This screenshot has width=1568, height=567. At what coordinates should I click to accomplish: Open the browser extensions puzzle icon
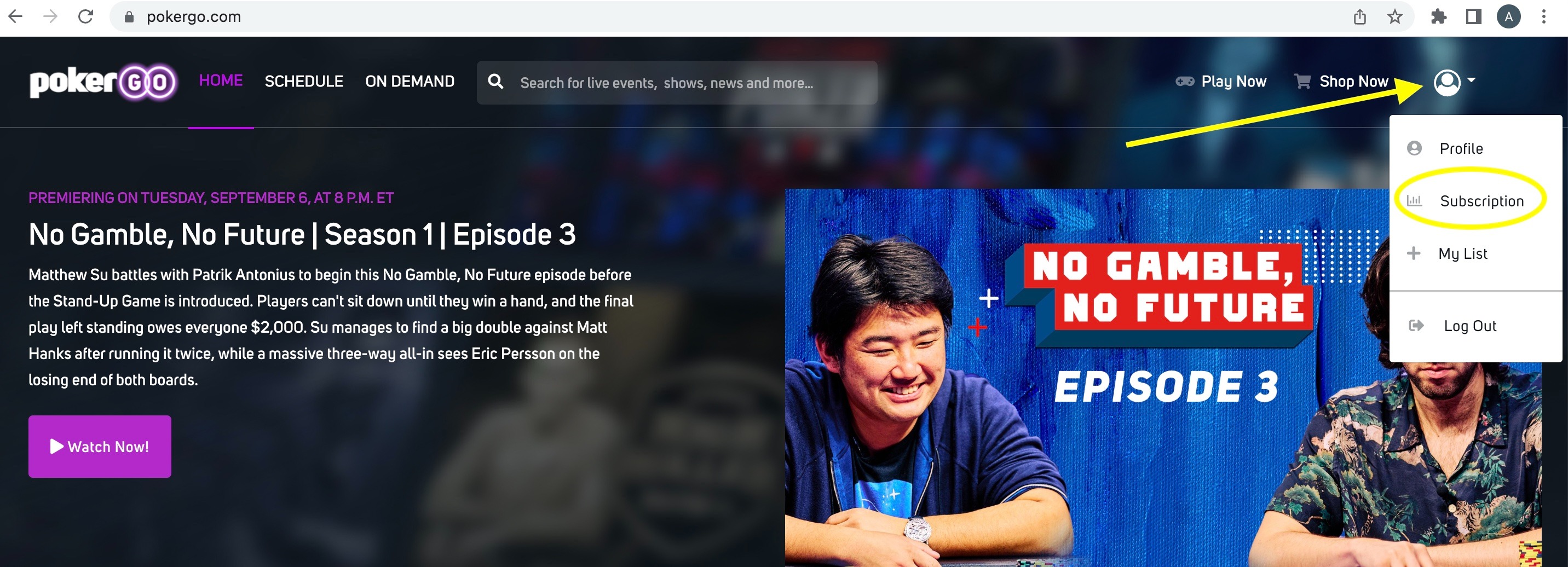click(1438, 16)
